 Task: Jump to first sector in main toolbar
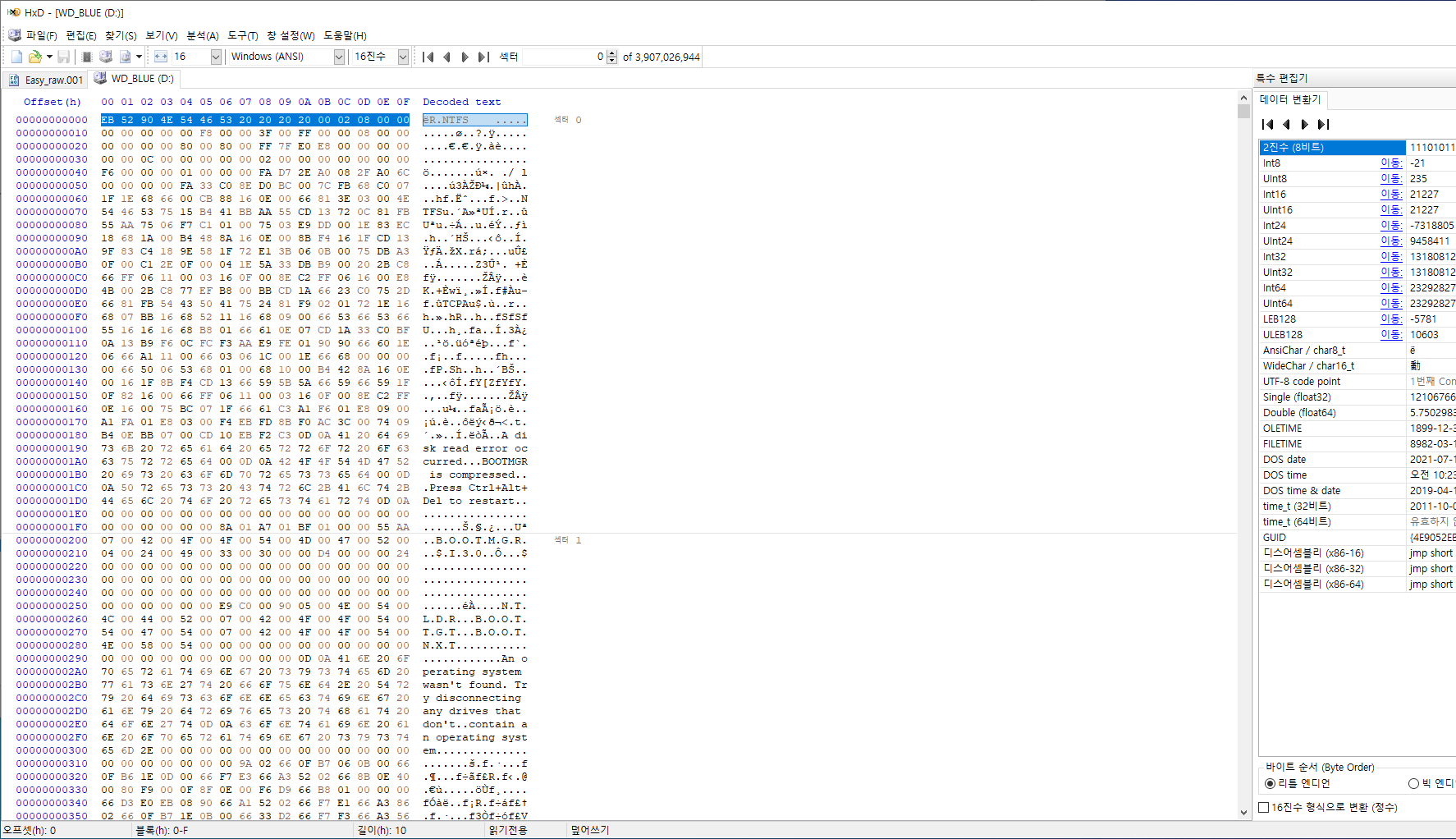(x=428, y=57)
